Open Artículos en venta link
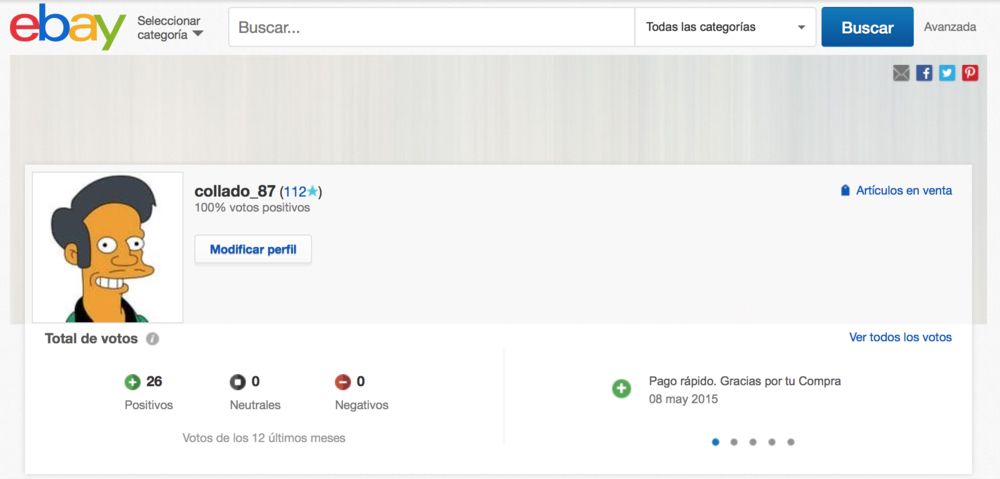Image resolution: width=1000 pixels, height=479 pixels. coord(903,190)
